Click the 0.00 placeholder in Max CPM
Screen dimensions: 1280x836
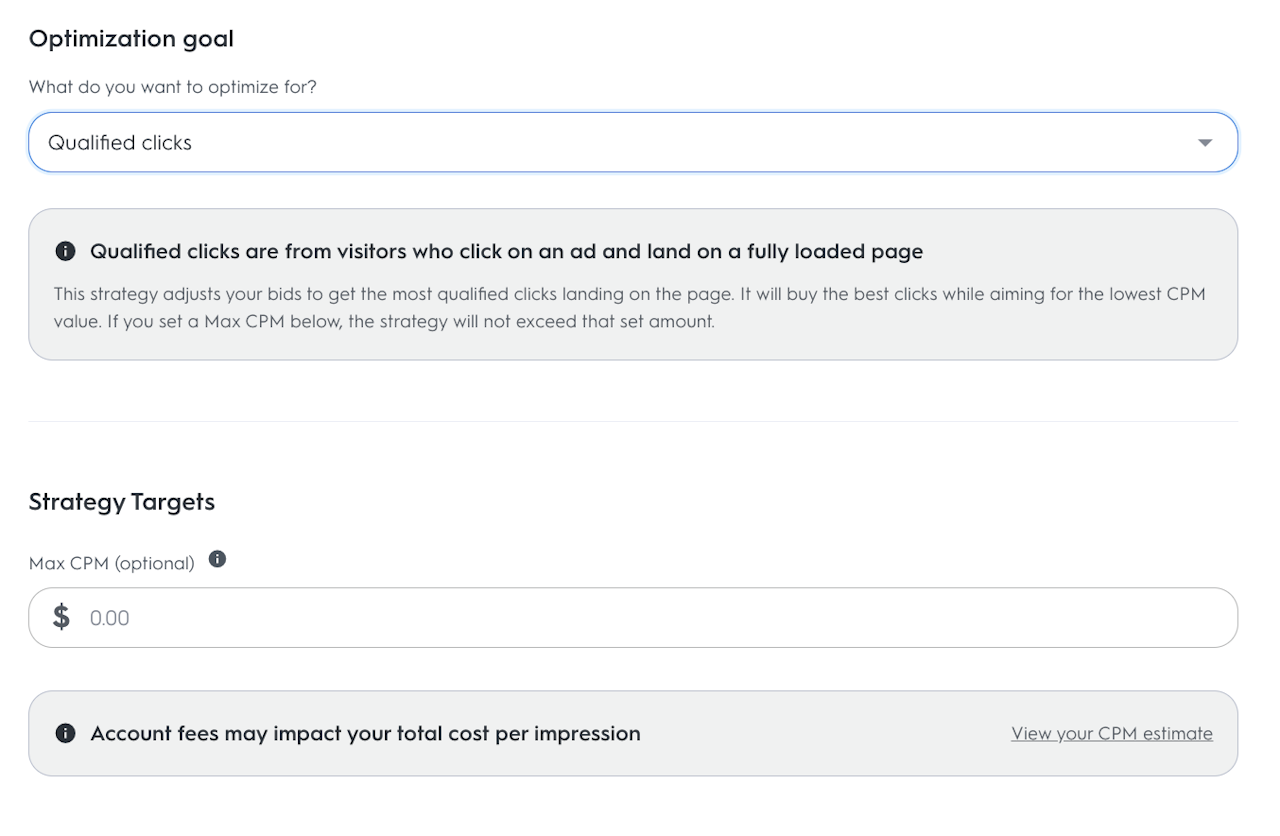click(x=110, y=618)
